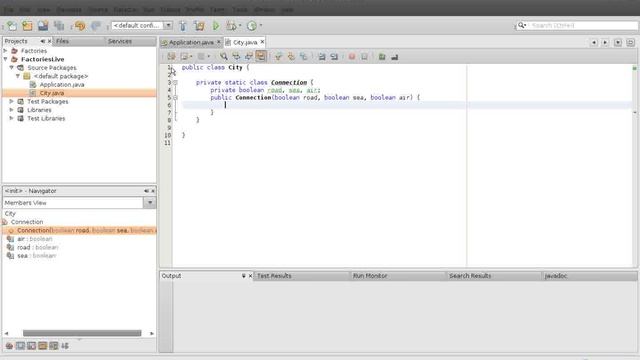The width and height of the screenshot is (640, 360).
Task: Open the default config dropdown
Action: [x=168, y=25]
